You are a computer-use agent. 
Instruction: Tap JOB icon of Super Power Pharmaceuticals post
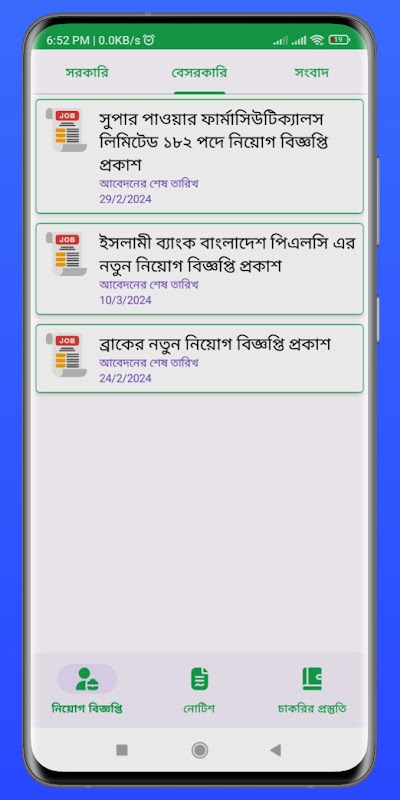pos(66,130)
